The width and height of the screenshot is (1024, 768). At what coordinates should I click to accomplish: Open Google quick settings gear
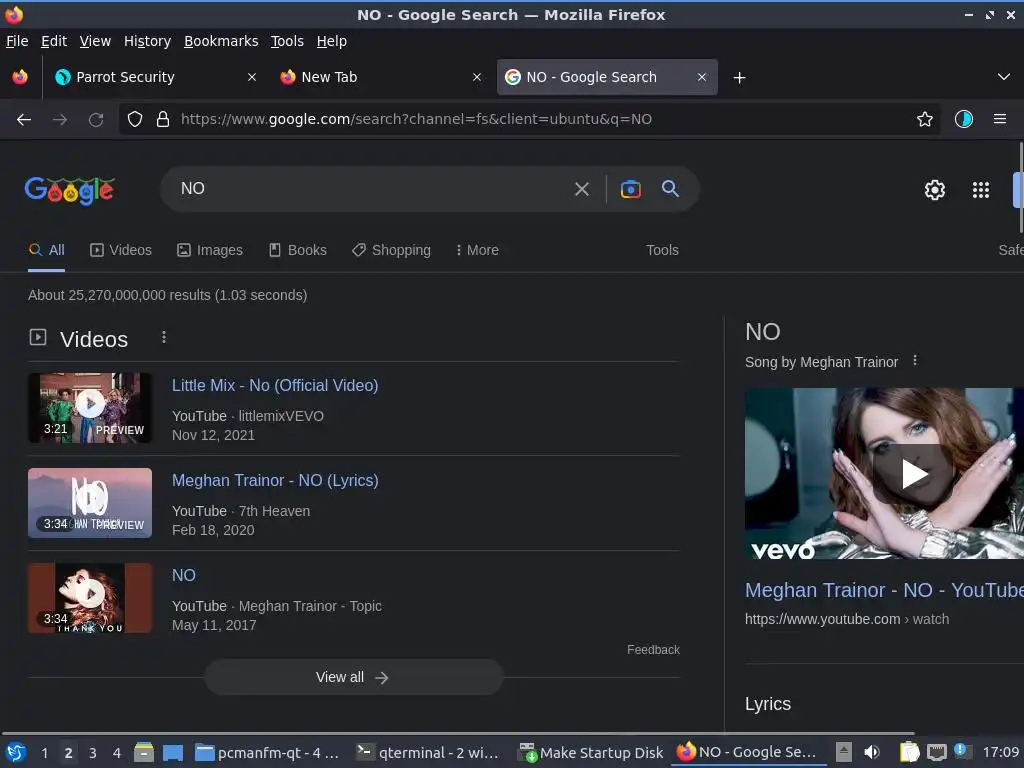tap(935, 190)
